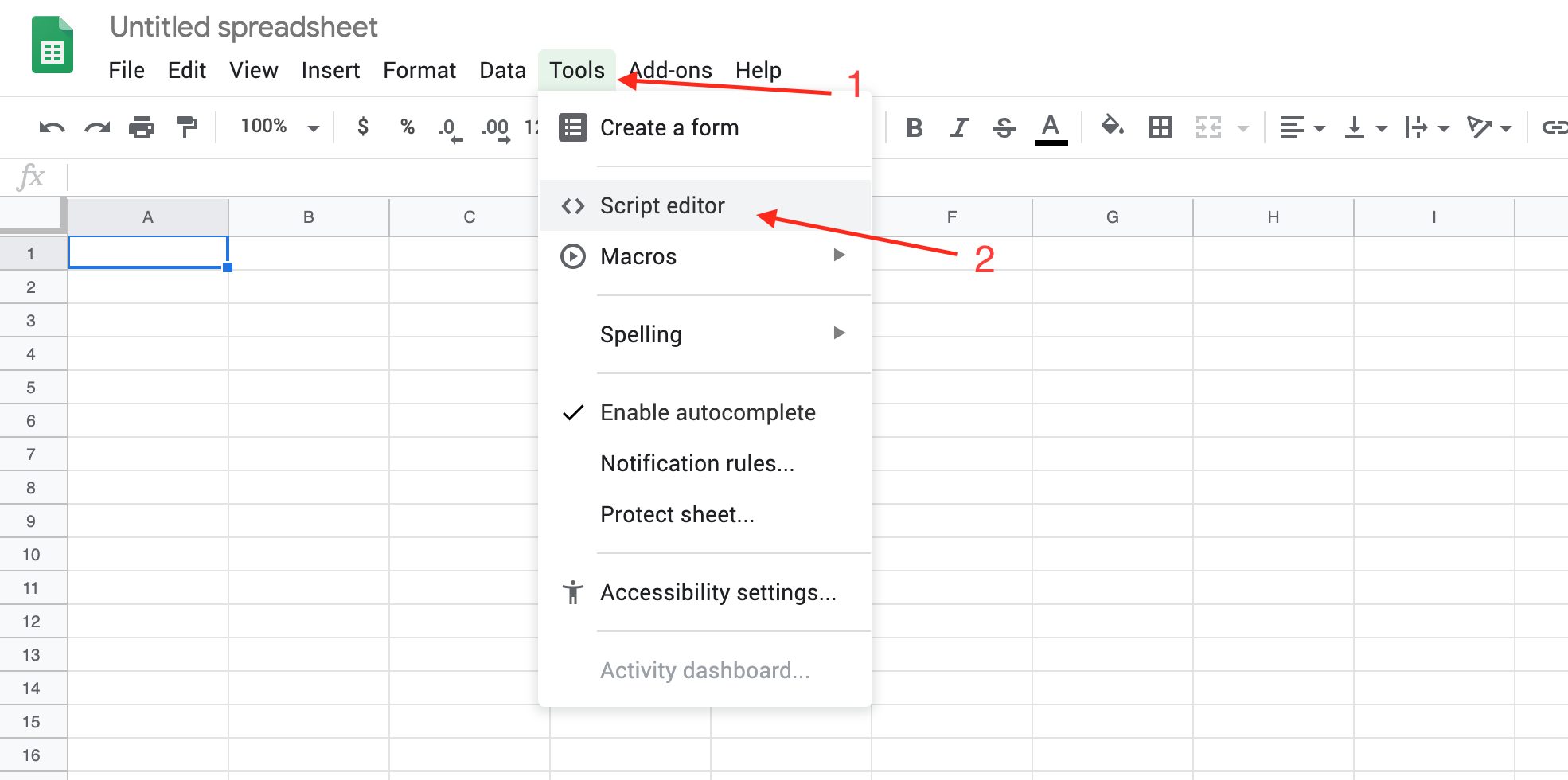This screenshot has height=780, width=1568.
Task: Toggle bold formatting
Action: 914,127
